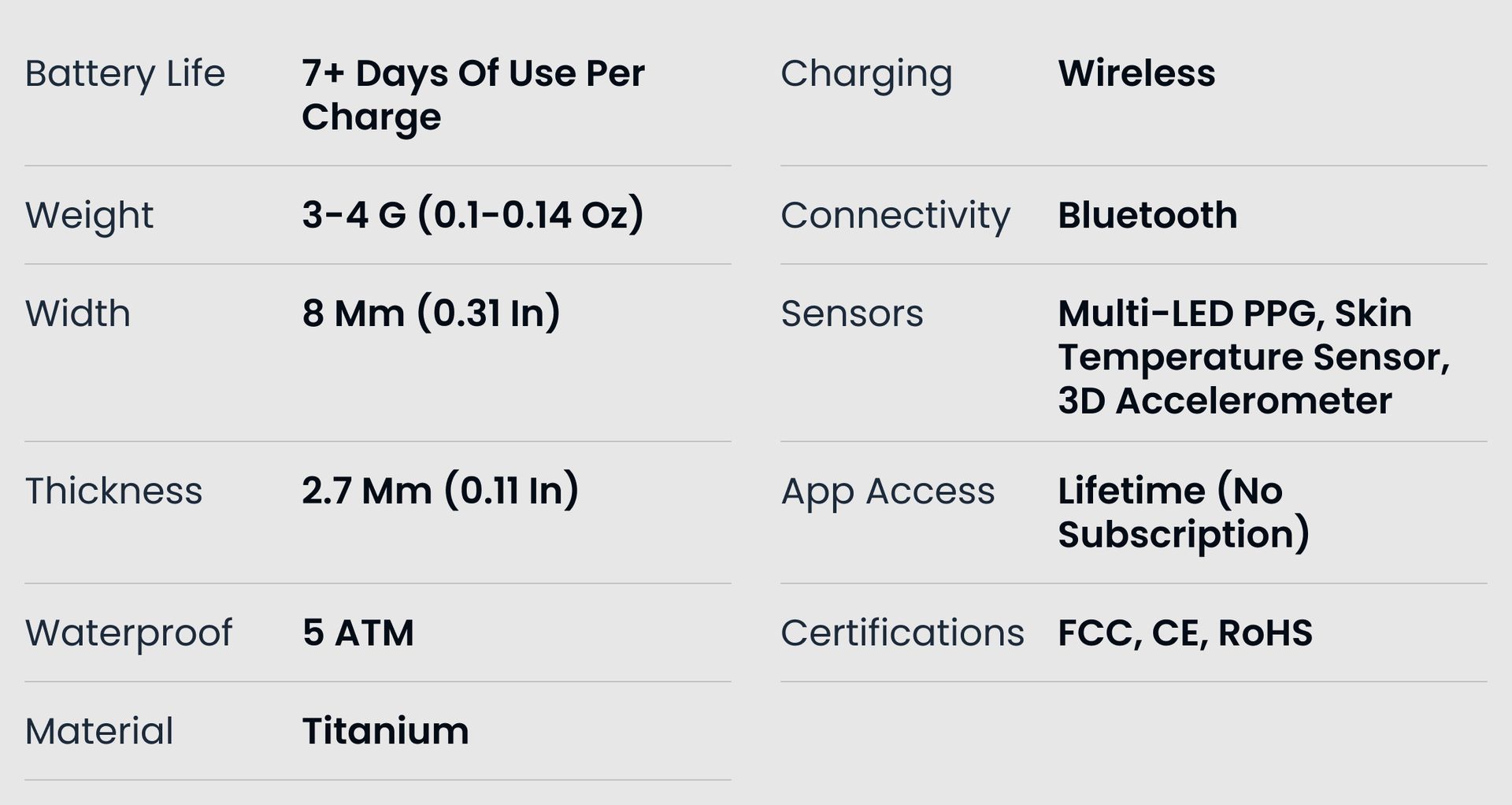The image size is (1512, 805).
Task: Select the '5 ATM' value
Action: [358, 632]
